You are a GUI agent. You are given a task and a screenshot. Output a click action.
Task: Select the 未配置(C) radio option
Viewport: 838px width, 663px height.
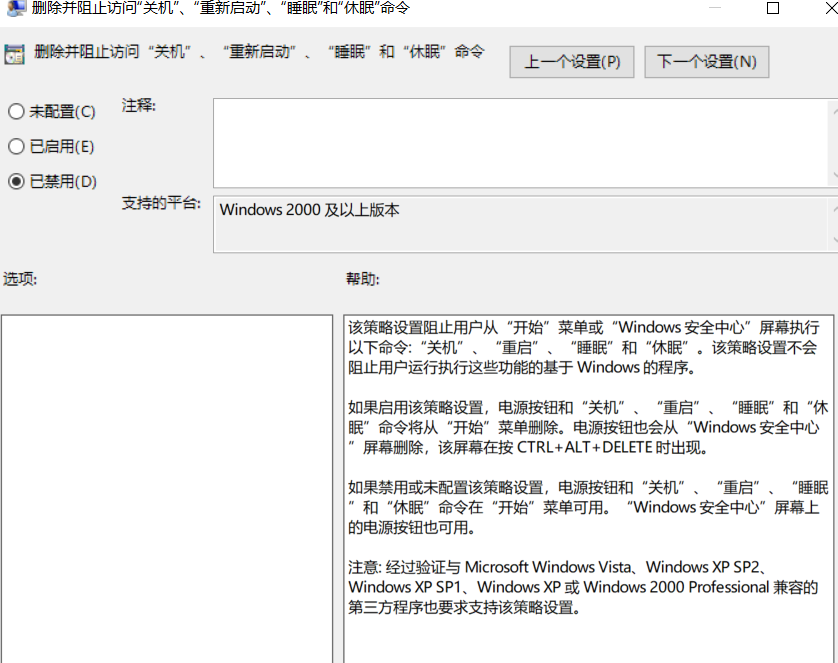(x=16, y=112)
